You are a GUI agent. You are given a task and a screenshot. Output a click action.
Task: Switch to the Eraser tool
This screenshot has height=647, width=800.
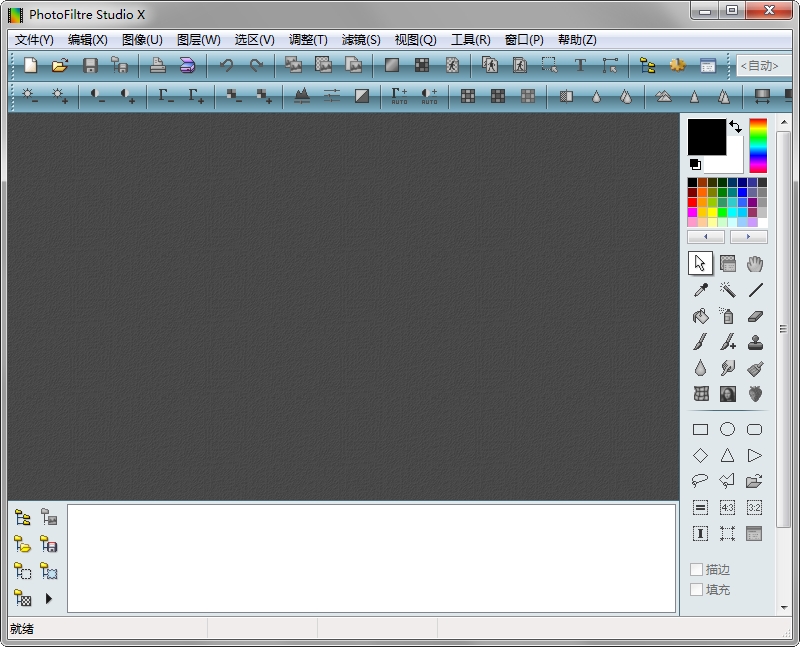pyautogui.click(x=755, y=315)
